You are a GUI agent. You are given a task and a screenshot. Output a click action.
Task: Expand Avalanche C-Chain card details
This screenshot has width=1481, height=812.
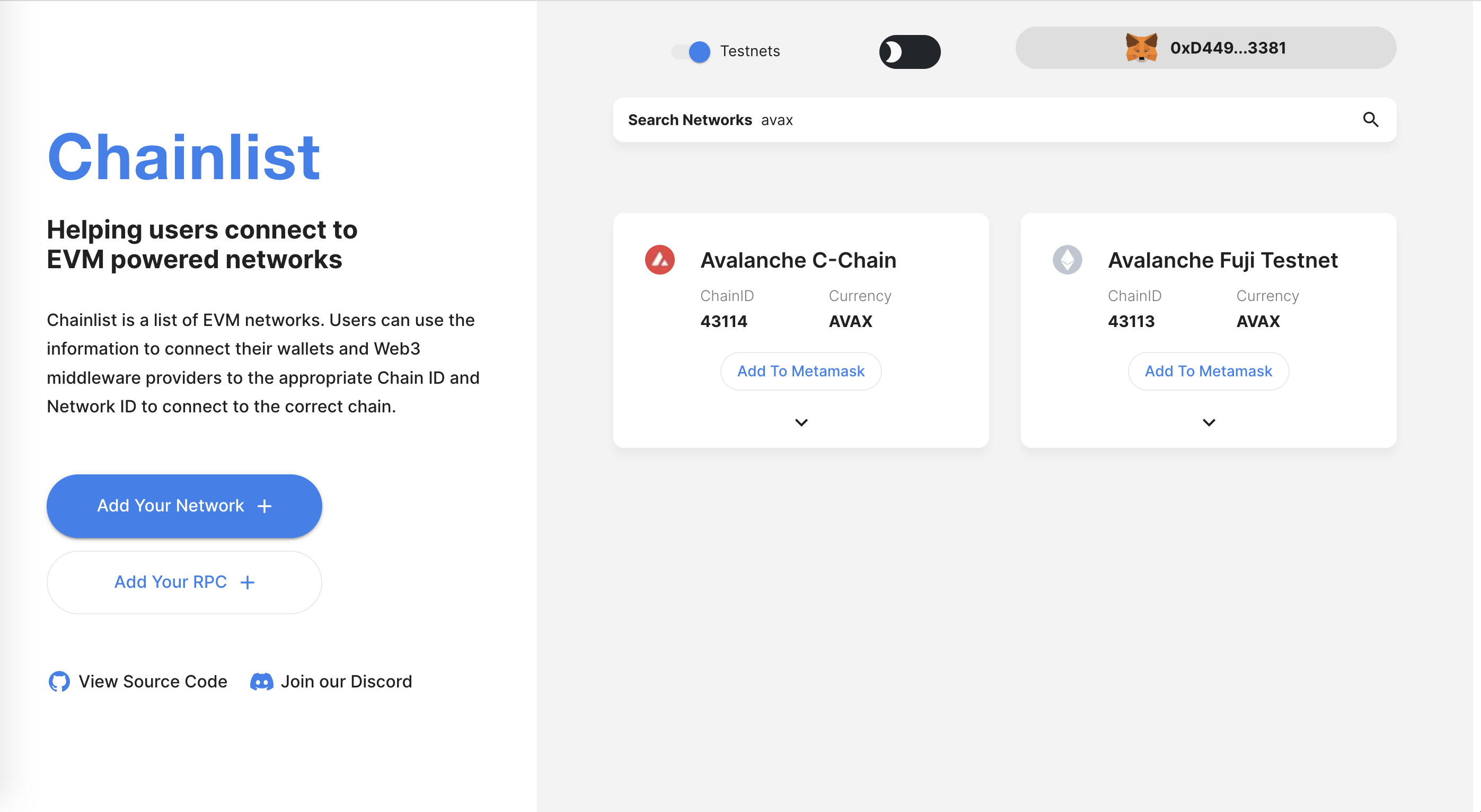pos(801,422)
